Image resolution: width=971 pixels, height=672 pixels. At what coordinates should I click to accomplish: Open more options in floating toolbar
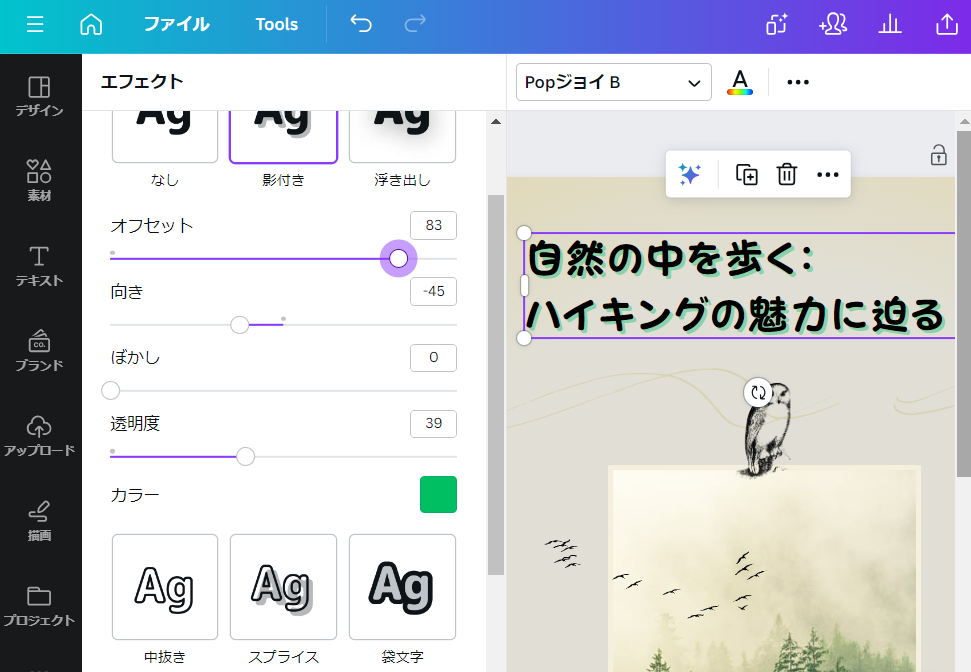(828, 175)
